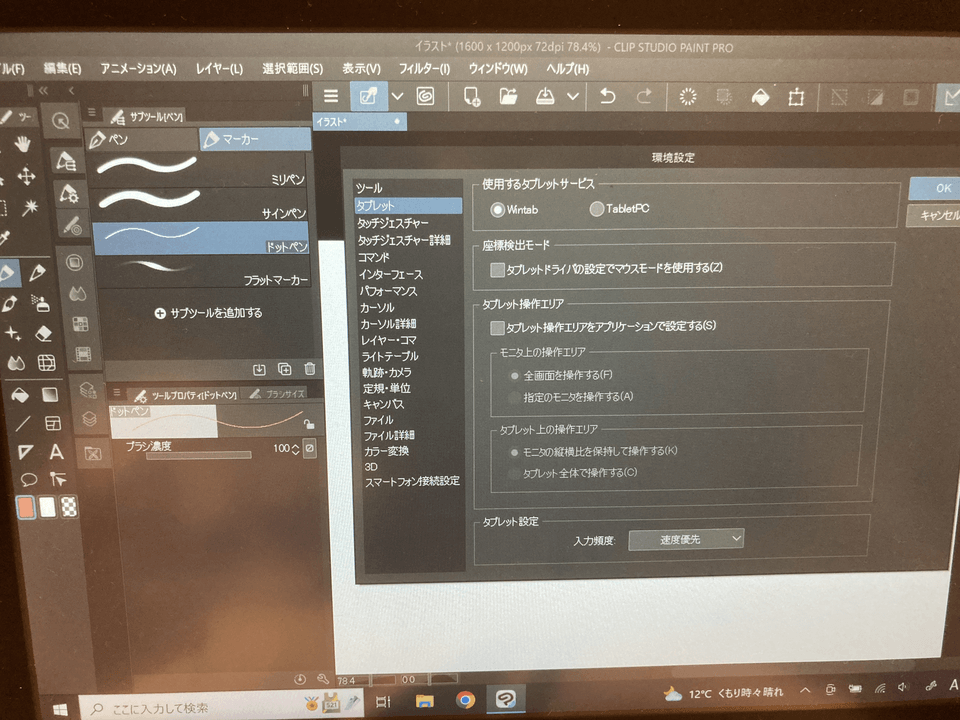960x720 pixels.
Task: Click the Redo arrow in the toolbar
Action: [x=644, y=97]
